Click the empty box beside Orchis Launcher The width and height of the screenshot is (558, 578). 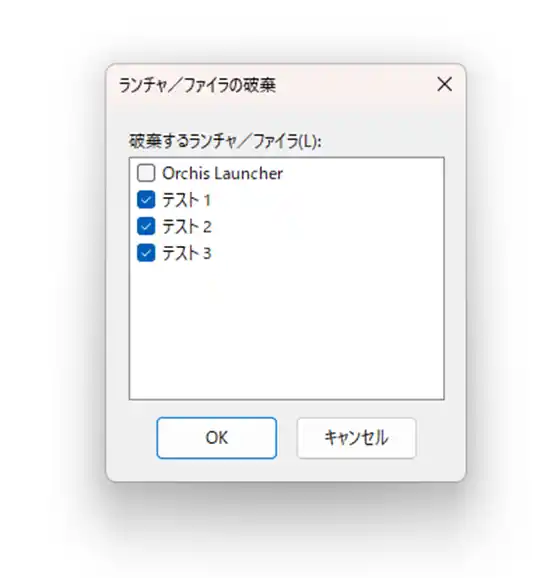pos(146,173)
